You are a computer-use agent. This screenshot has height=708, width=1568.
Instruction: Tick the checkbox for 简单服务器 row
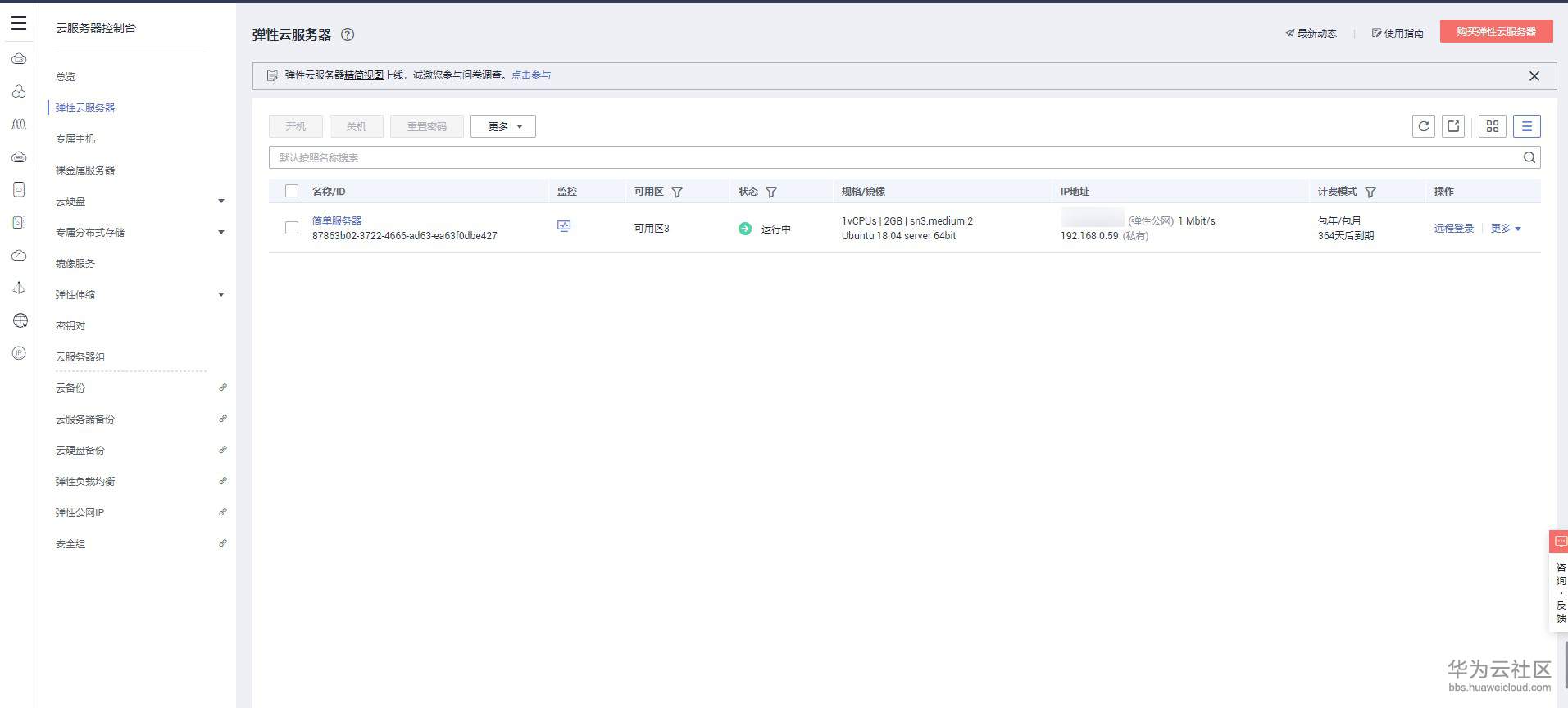pos(292,228)
